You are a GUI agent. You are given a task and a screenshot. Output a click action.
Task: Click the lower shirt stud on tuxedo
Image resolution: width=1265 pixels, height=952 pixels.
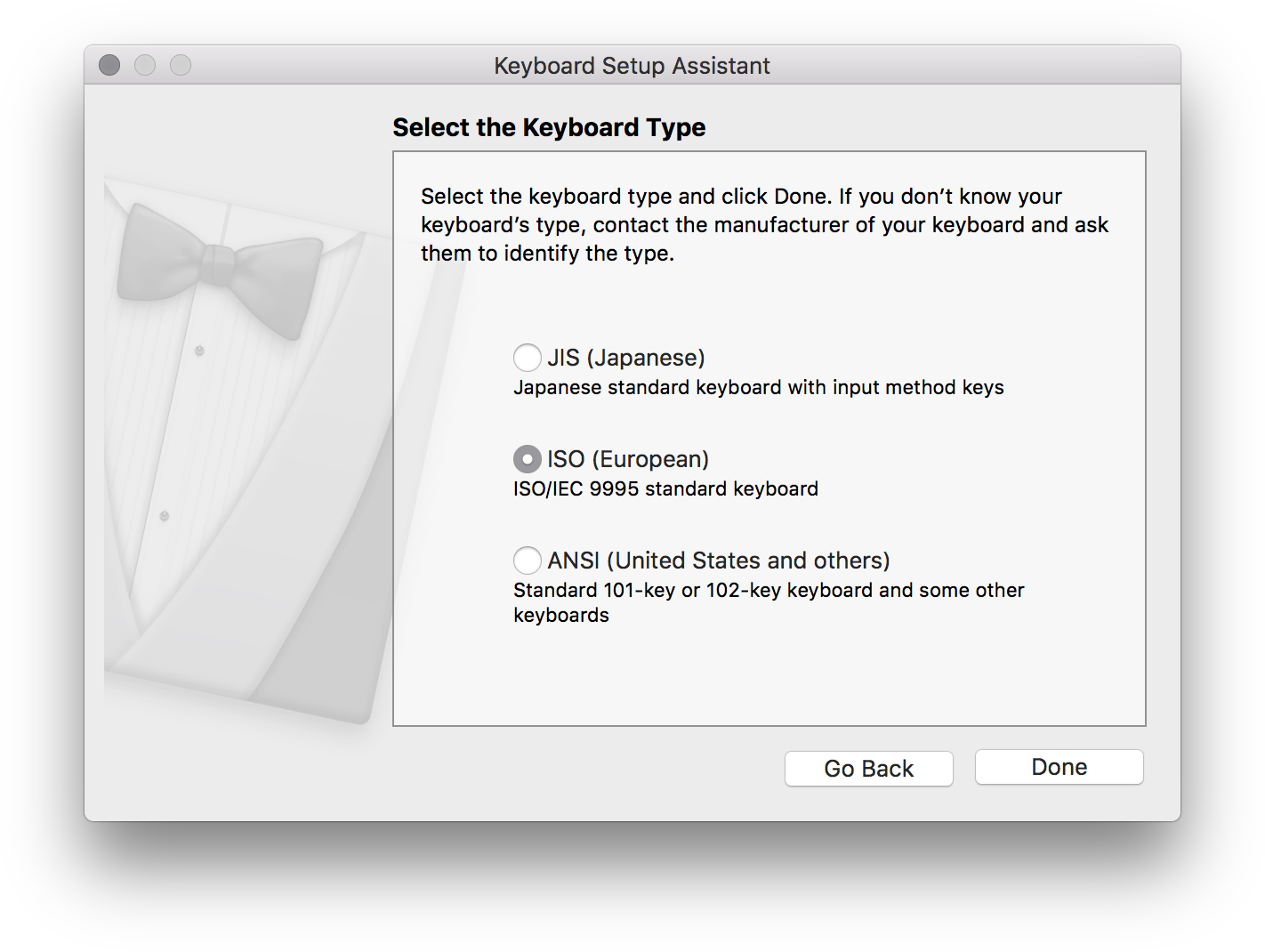click(164, 516)
